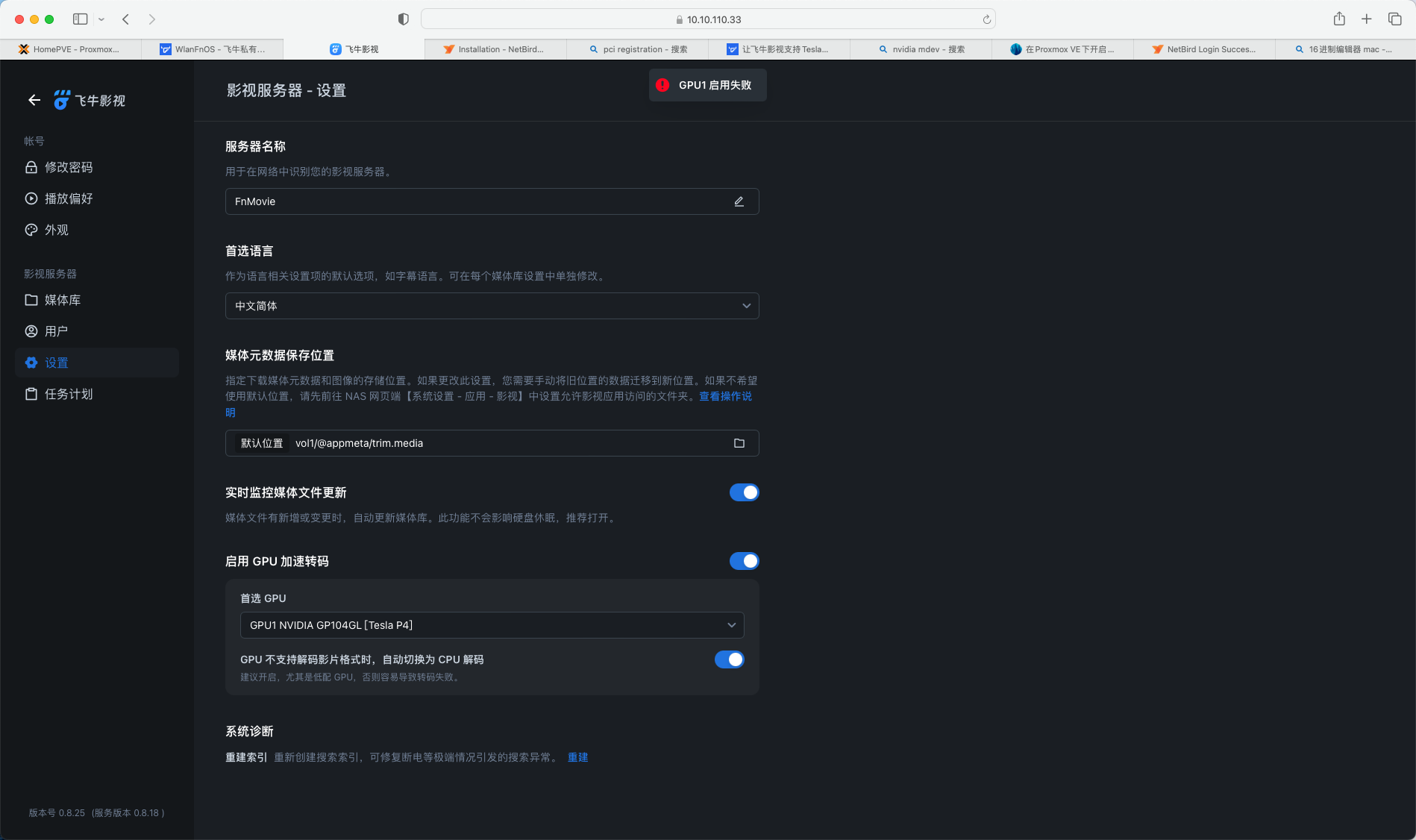The width and height of the screenshot is (1416, 840).
Task: Switch to NetBird Login Success tab
Action: (x=1204, y=49)
